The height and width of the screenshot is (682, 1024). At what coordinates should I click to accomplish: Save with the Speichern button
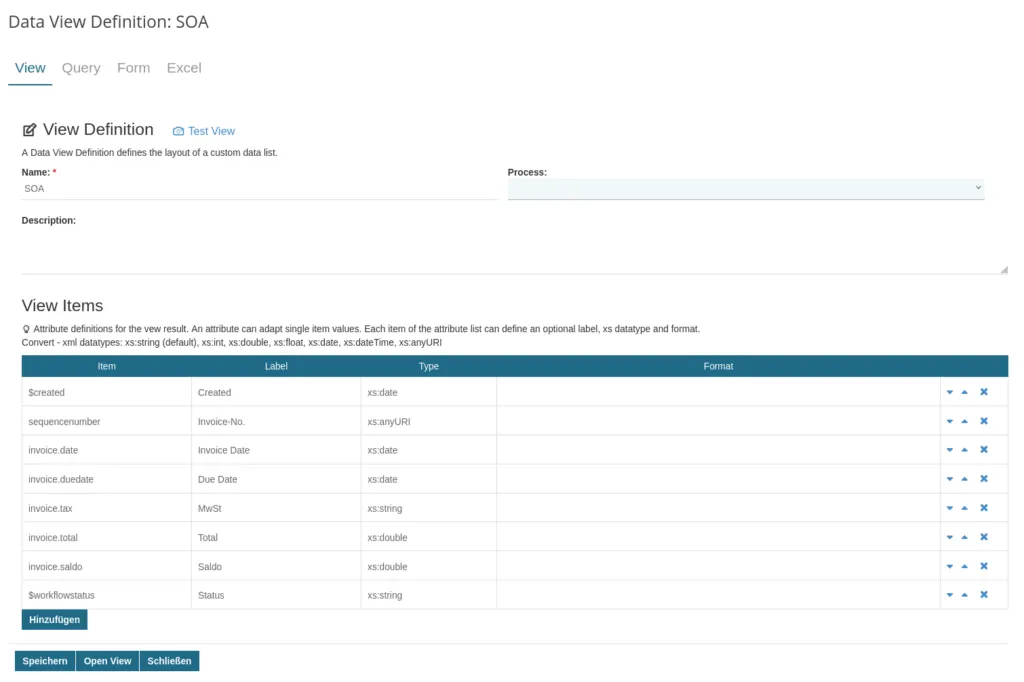coord(45,661)
